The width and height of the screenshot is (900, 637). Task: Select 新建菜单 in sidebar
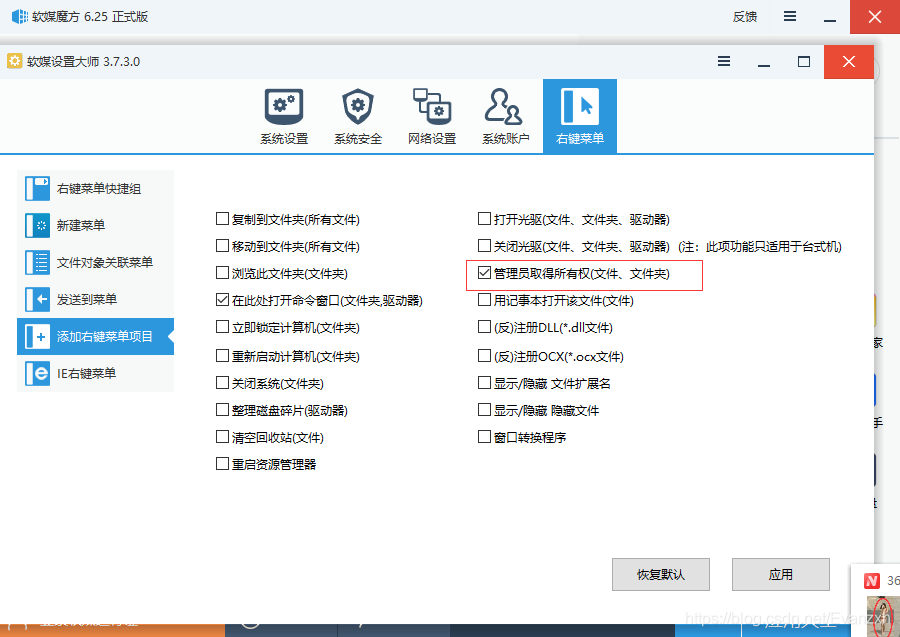pyautogui.click(x=95, y=226)
